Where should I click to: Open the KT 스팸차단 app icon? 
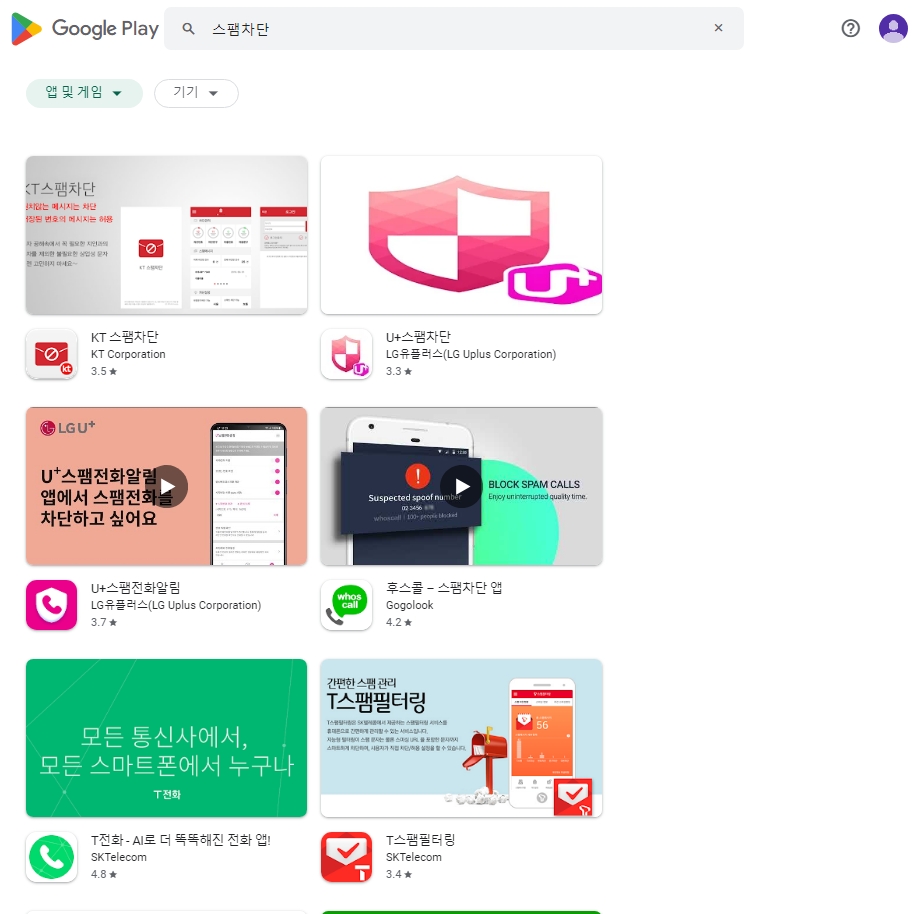click(51, 354)
